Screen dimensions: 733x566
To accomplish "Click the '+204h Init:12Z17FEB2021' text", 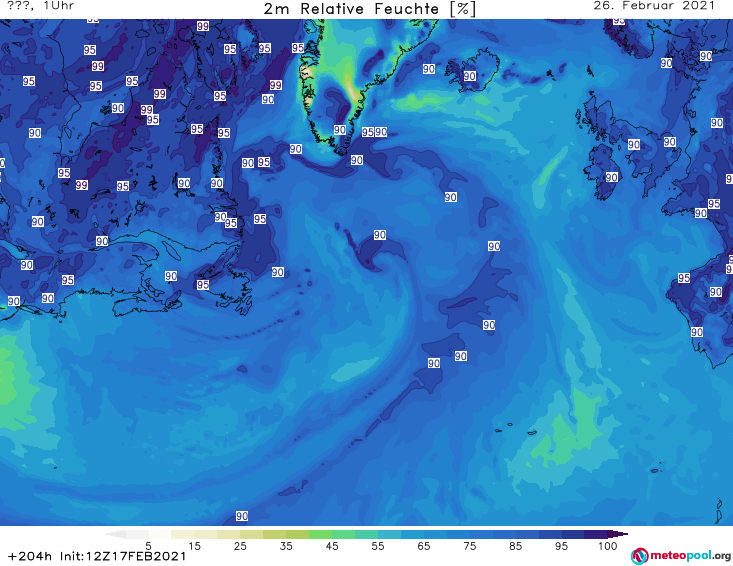I will (97, 556).
